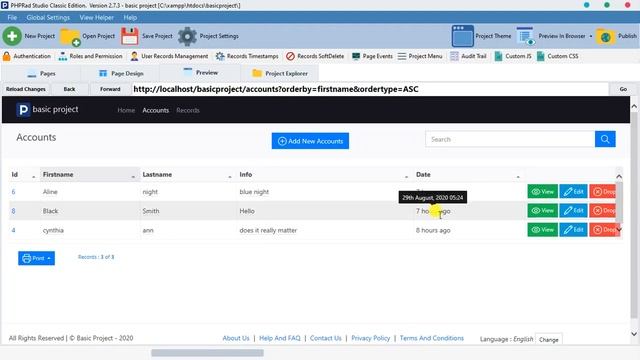Click the language Change button
The height and width of the screenshot is (360, 640).
coord(548,340)
